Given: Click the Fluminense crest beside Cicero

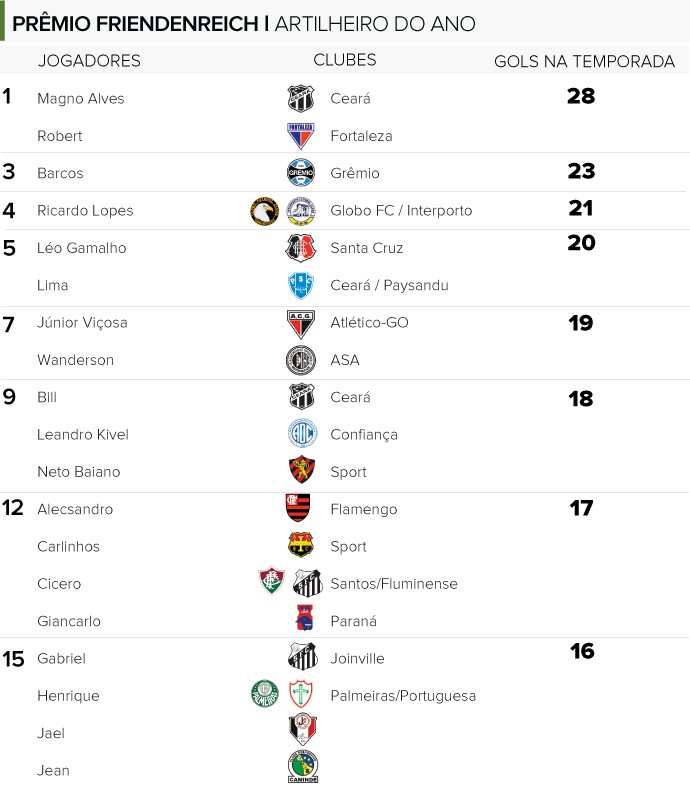Looking at the screenshot, I should [271, 580].
